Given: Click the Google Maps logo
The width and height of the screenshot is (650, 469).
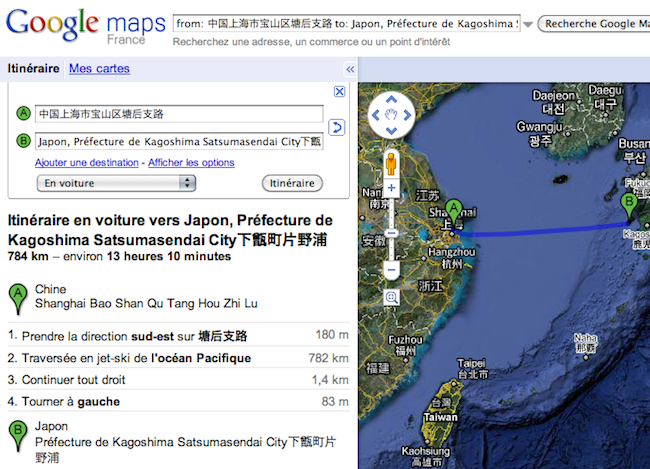Looking at the screenshot, I should tap(86, 26).
